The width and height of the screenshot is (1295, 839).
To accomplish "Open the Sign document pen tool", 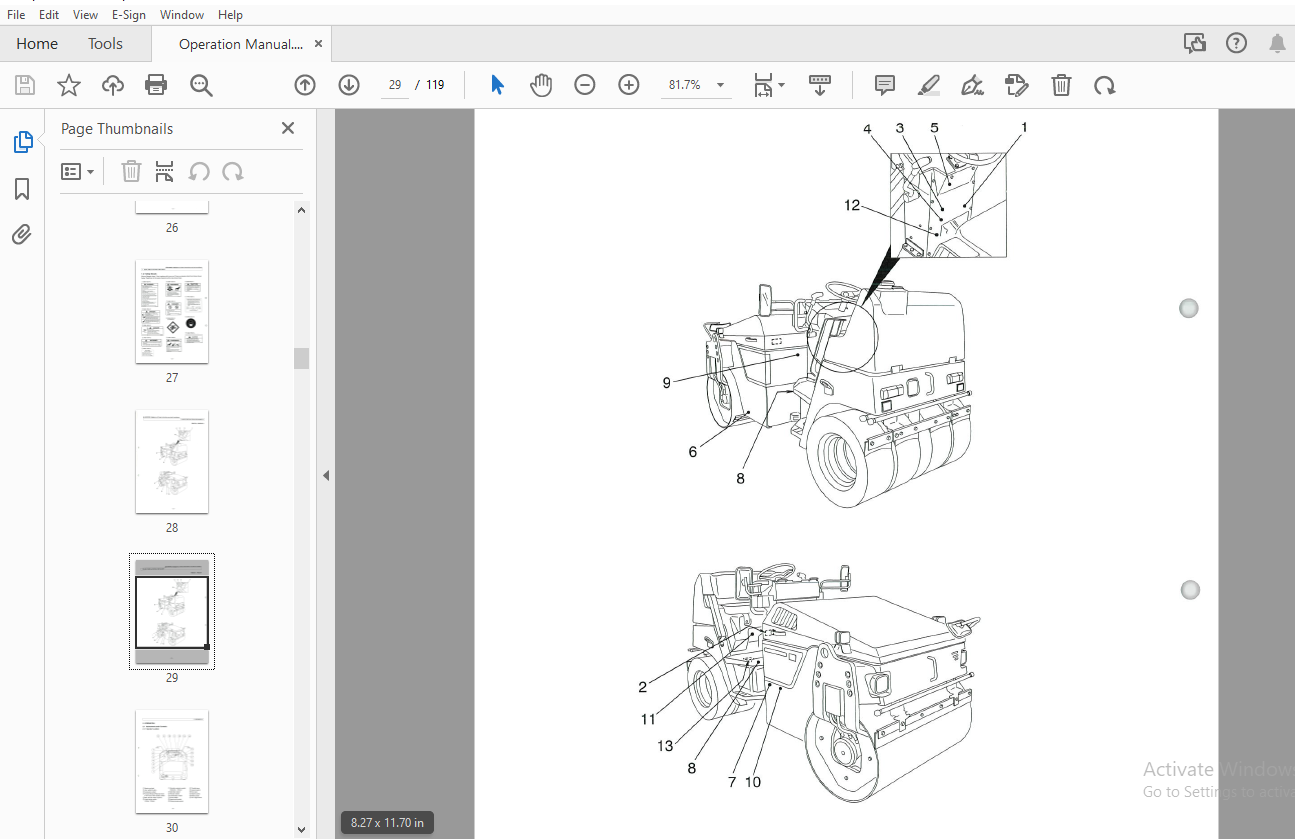I will click(x=972, y=85).
